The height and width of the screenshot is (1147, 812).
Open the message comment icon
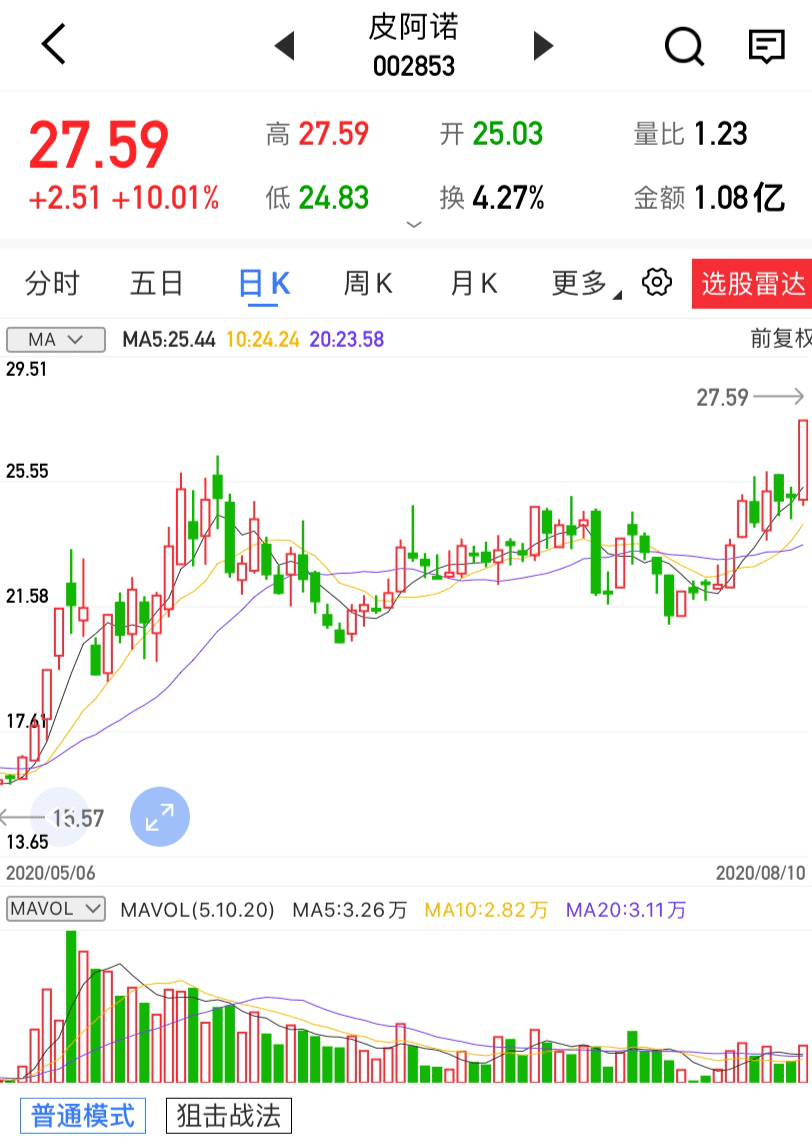766,46
